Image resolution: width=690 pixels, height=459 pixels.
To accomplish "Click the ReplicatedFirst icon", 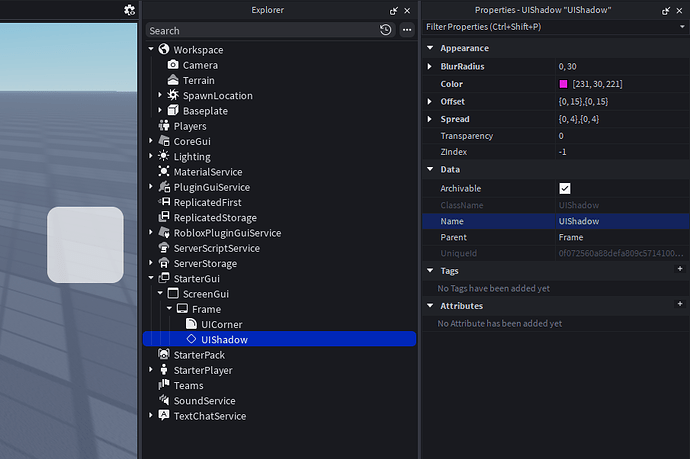I will pyautogui.click(x=164, y=202).
